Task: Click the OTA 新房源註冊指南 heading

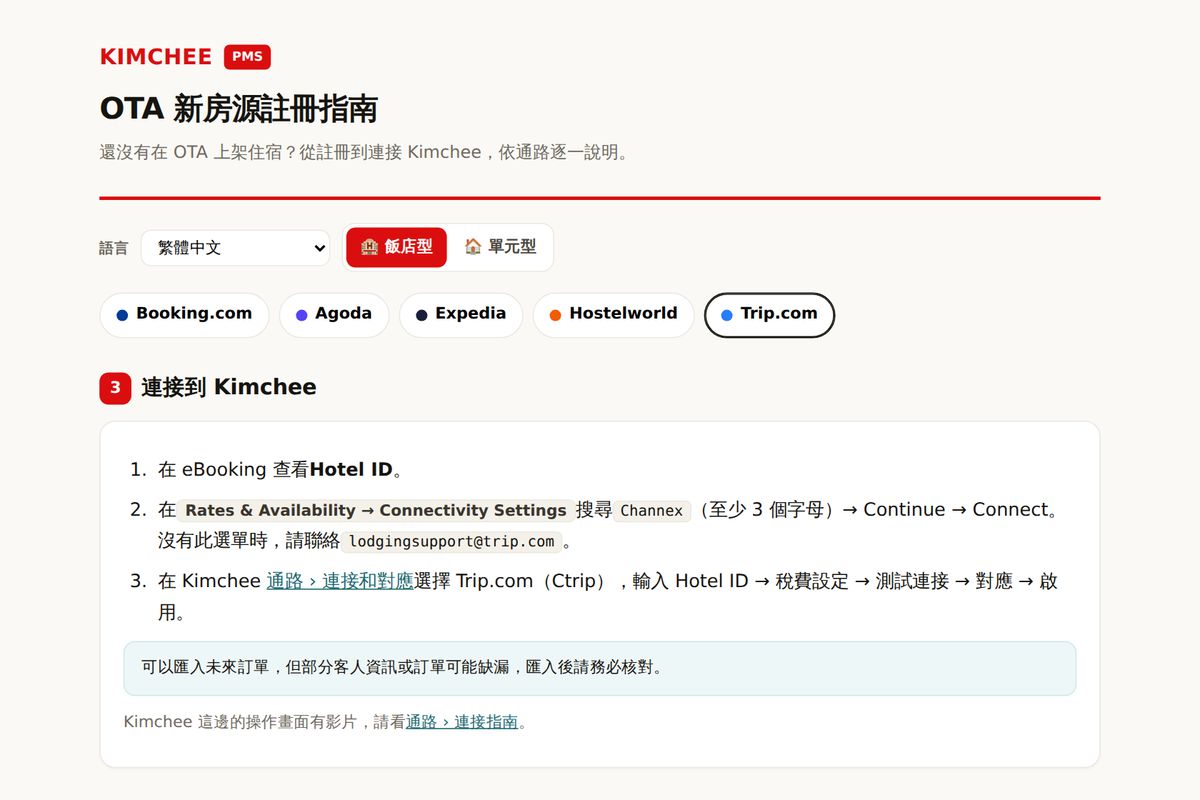Action: pyautogui.click(x=238, y=108)
